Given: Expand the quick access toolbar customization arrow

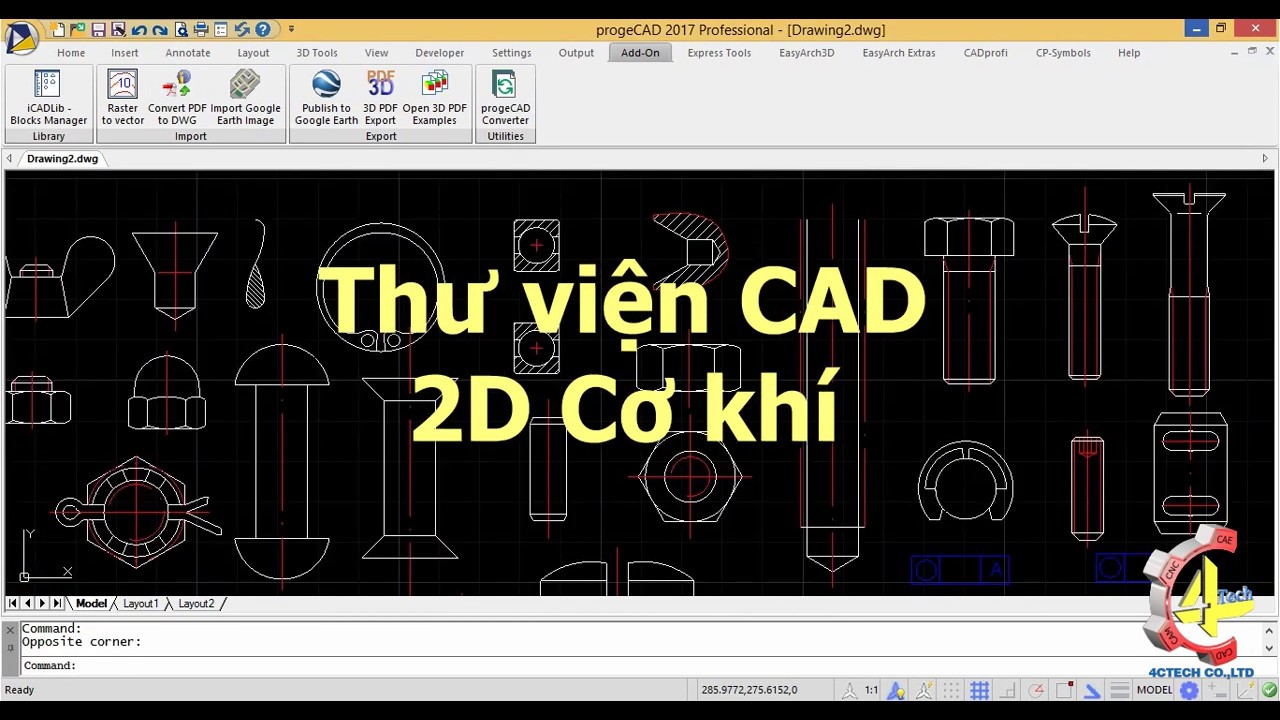Looking at the screenshot, I should click(291, 30).
